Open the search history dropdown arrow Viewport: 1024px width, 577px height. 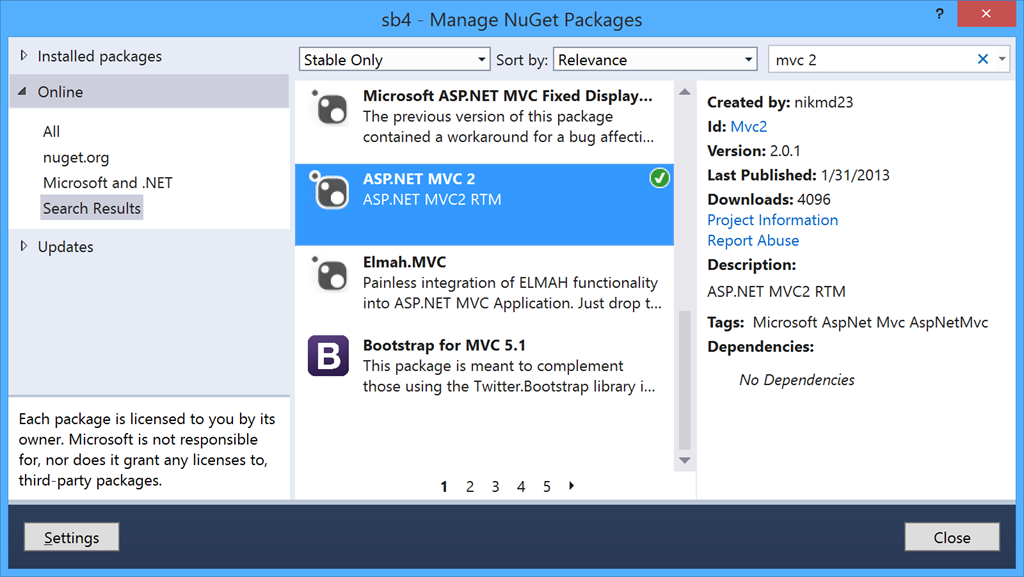coord(1002,59)
